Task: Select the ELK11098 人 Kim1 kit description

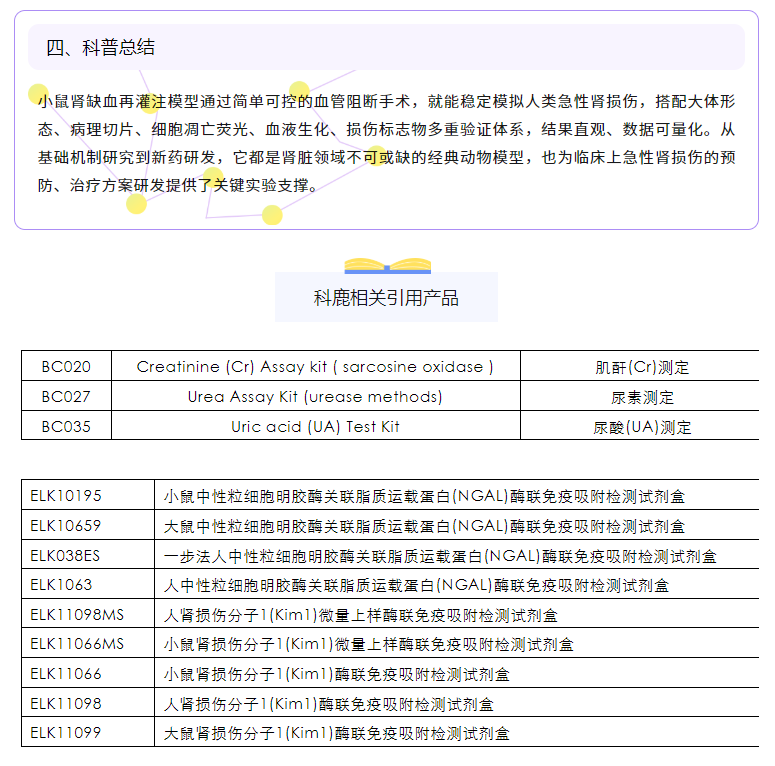Action: pos(329,704)
